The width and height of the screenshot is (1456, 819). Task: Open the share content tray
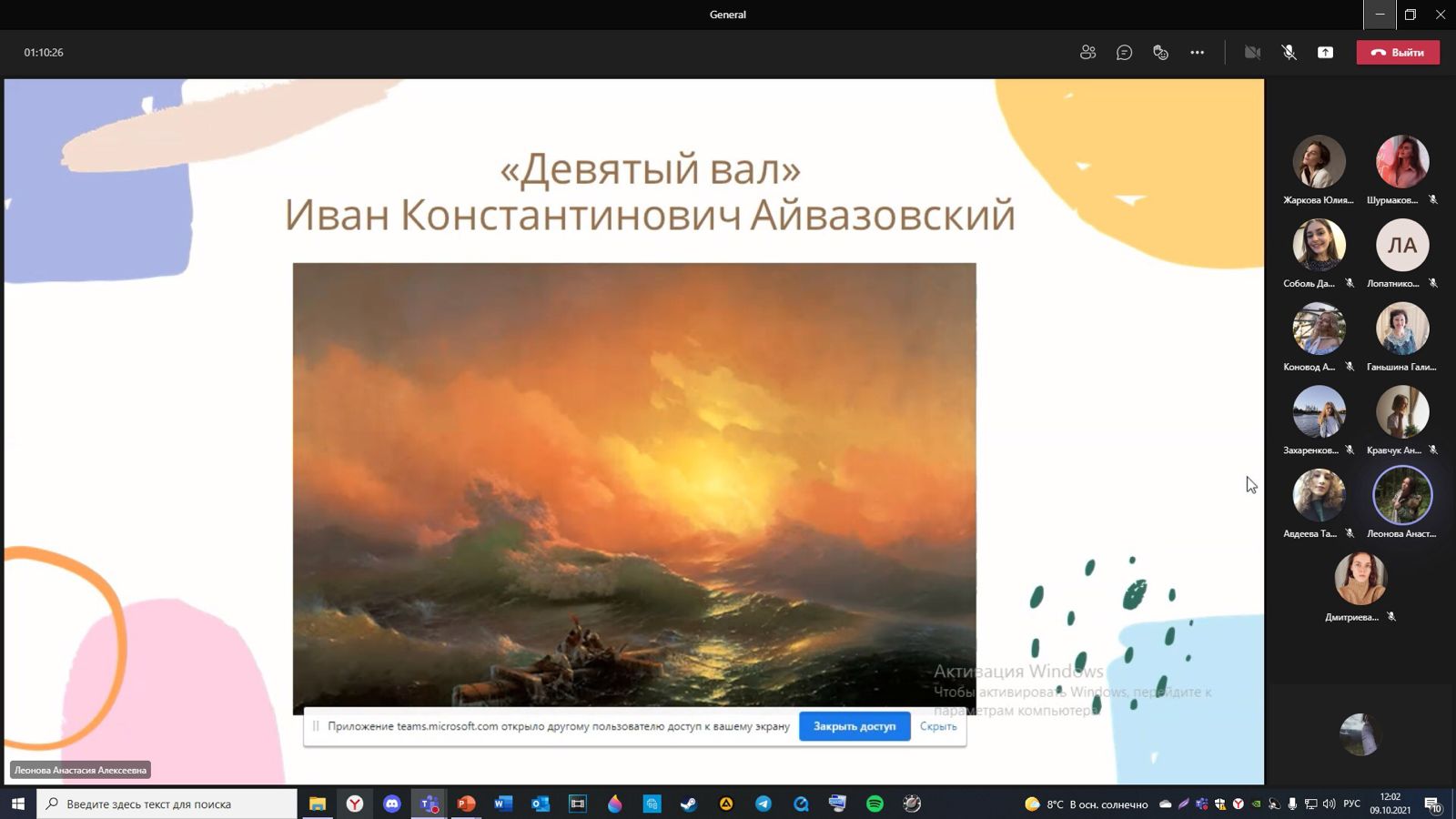[x=1325, y=53]
